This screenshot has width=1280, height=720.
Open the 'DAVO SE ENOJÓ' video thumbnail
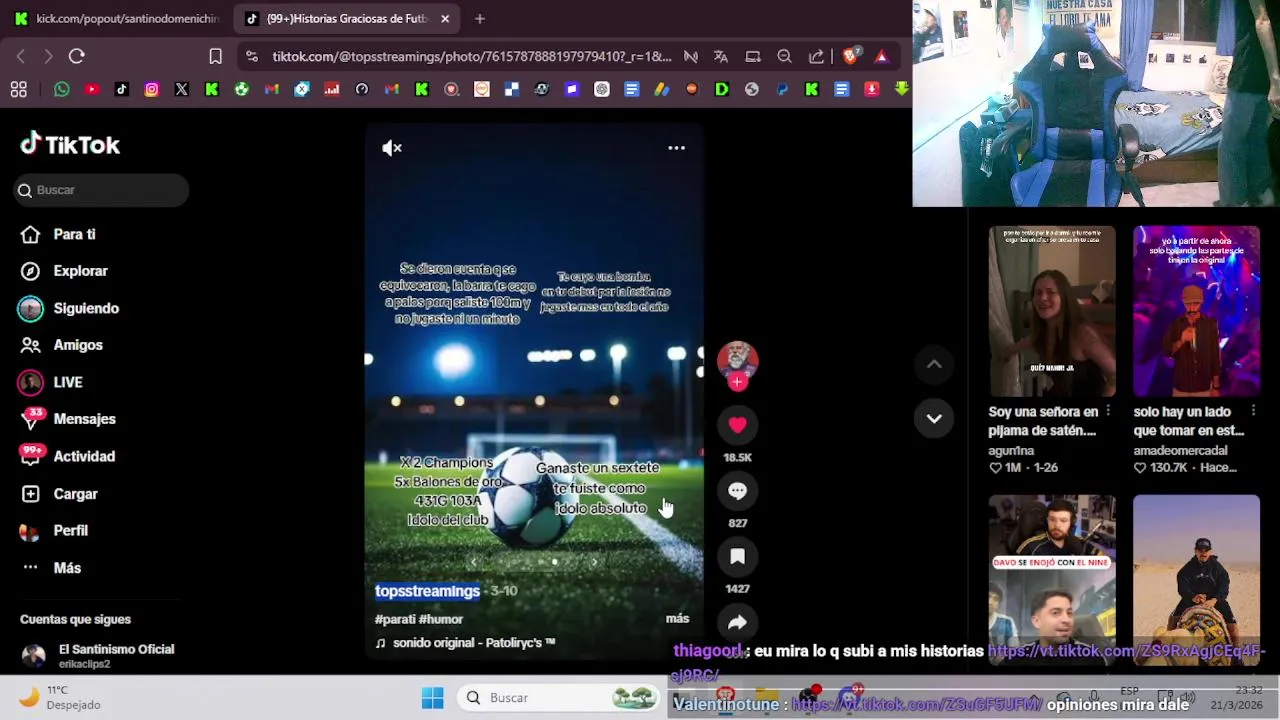pyautogui.click(x=1052, y=580)
